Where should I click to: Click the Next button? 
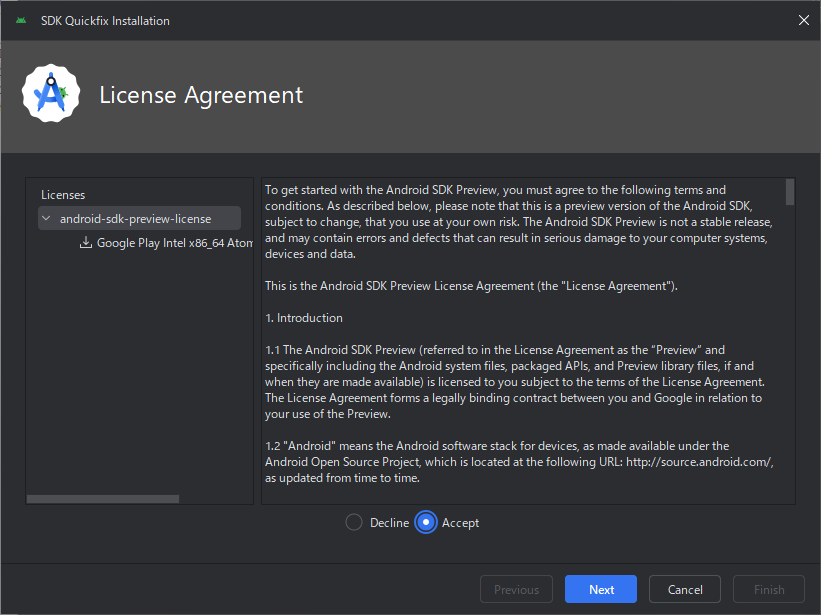tap(601, 589)
